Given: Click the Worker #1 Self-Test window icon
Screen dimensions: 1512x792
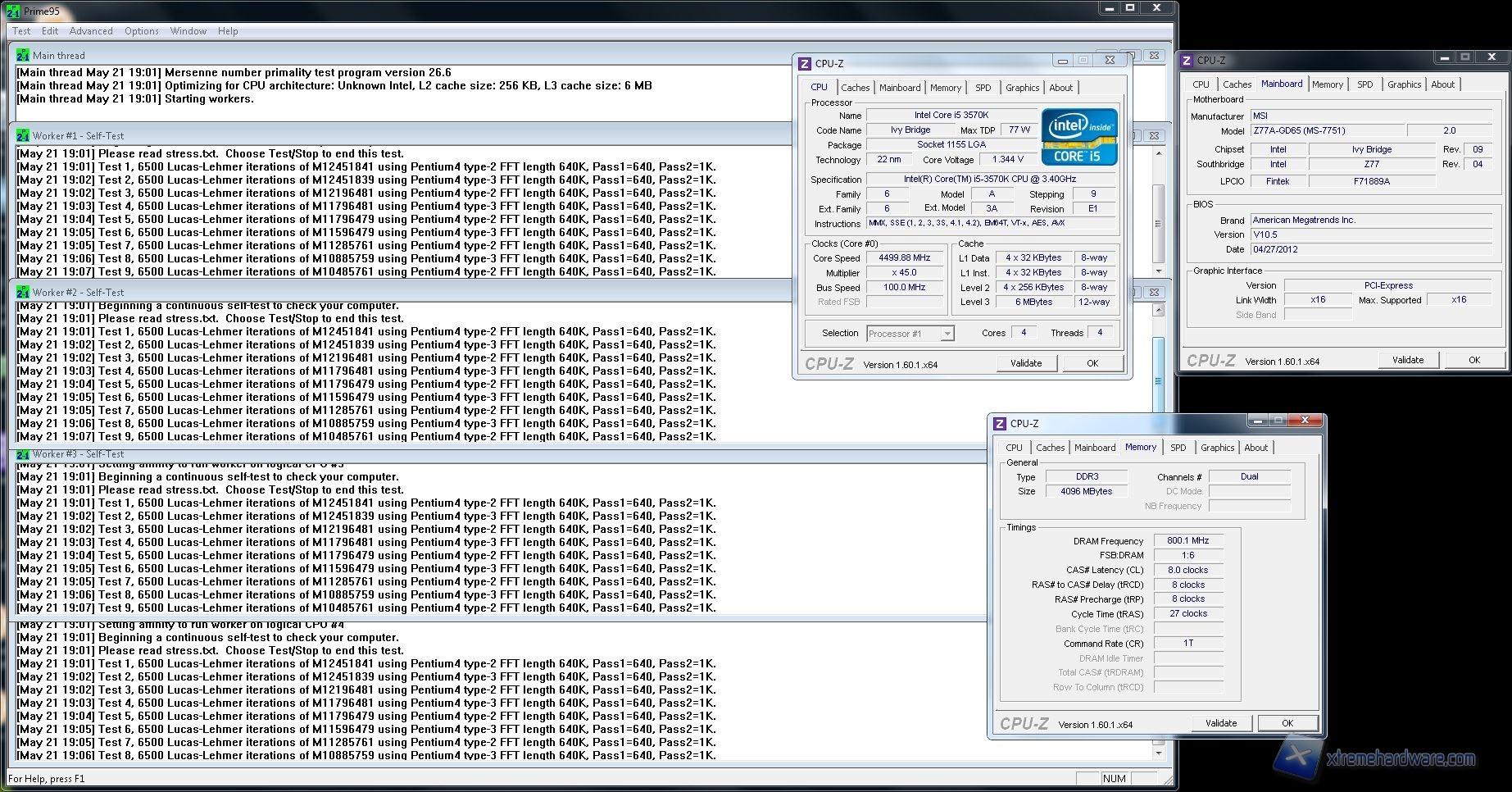Looking at the screenshot, I should click(x=23, y=136).
